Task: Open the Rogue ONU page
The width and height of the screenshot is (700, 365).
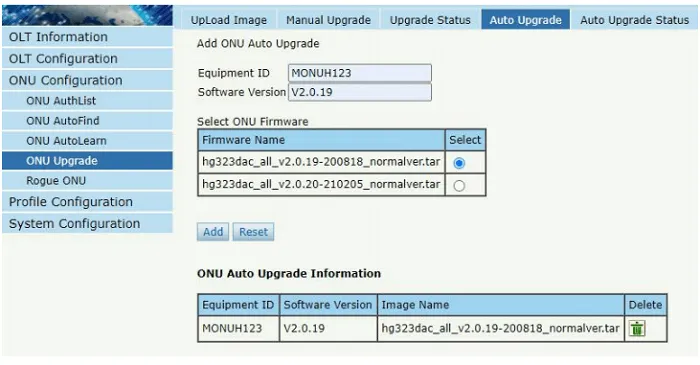Action: pos(88,181)
